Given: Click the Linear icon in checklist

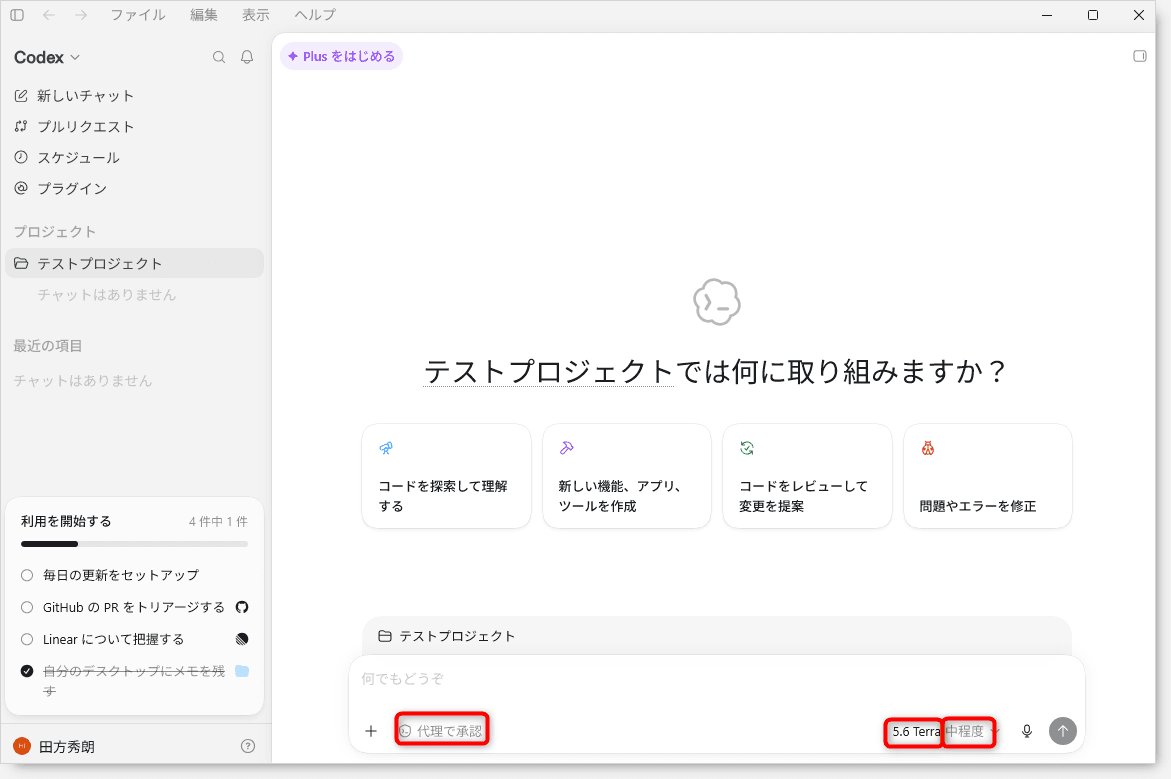Looking at the screenshot, I should coord(242,639).
